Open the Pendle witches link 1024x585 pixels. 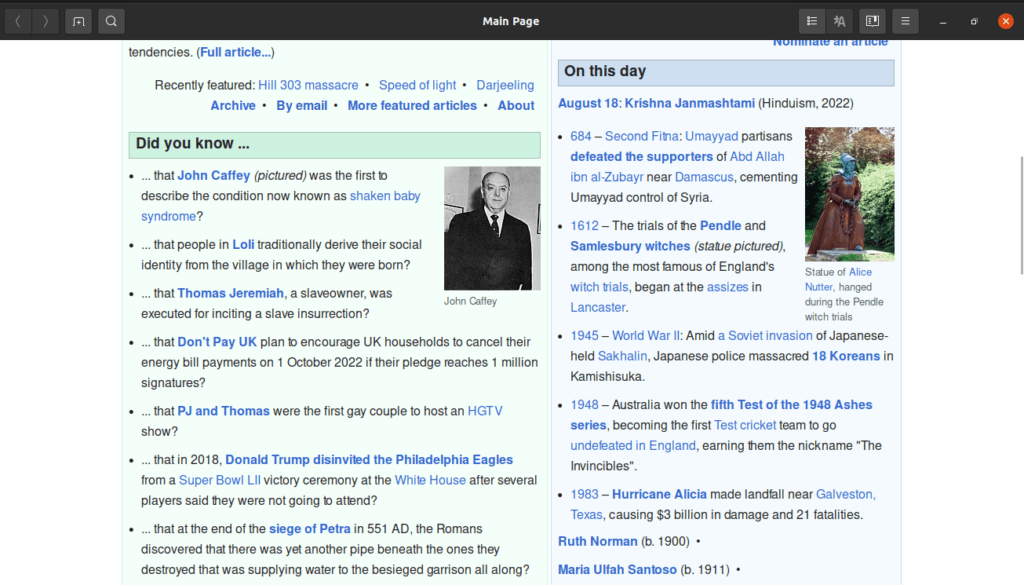(720, 226)
